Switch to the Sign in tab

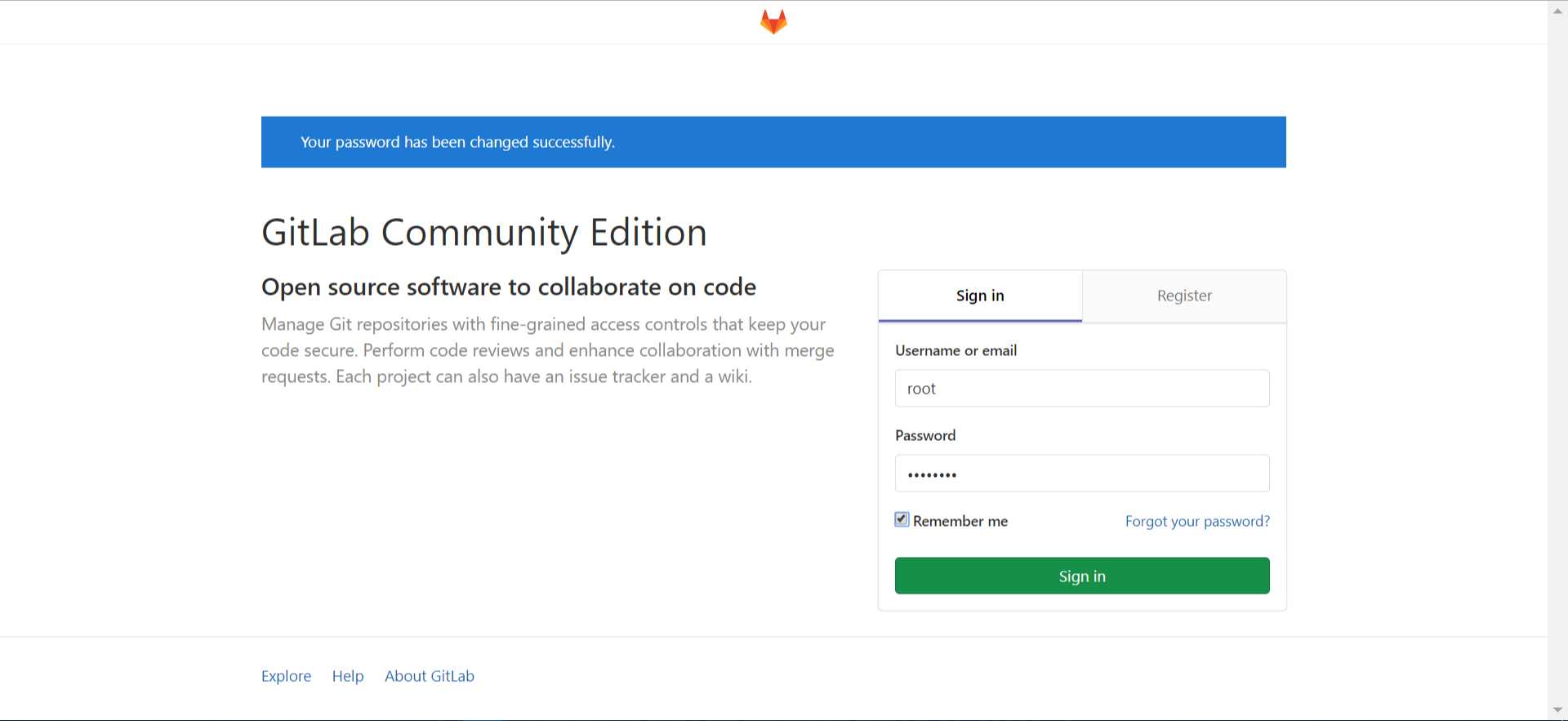point(980,296)
